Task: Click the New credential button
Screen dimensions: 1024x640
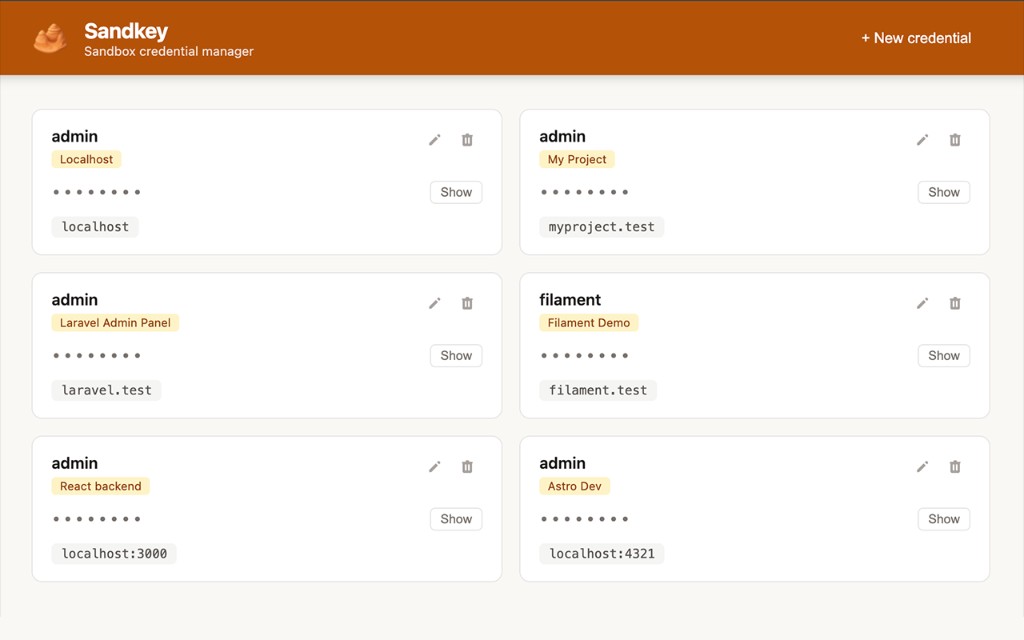Action: click(x=916, y=38)
